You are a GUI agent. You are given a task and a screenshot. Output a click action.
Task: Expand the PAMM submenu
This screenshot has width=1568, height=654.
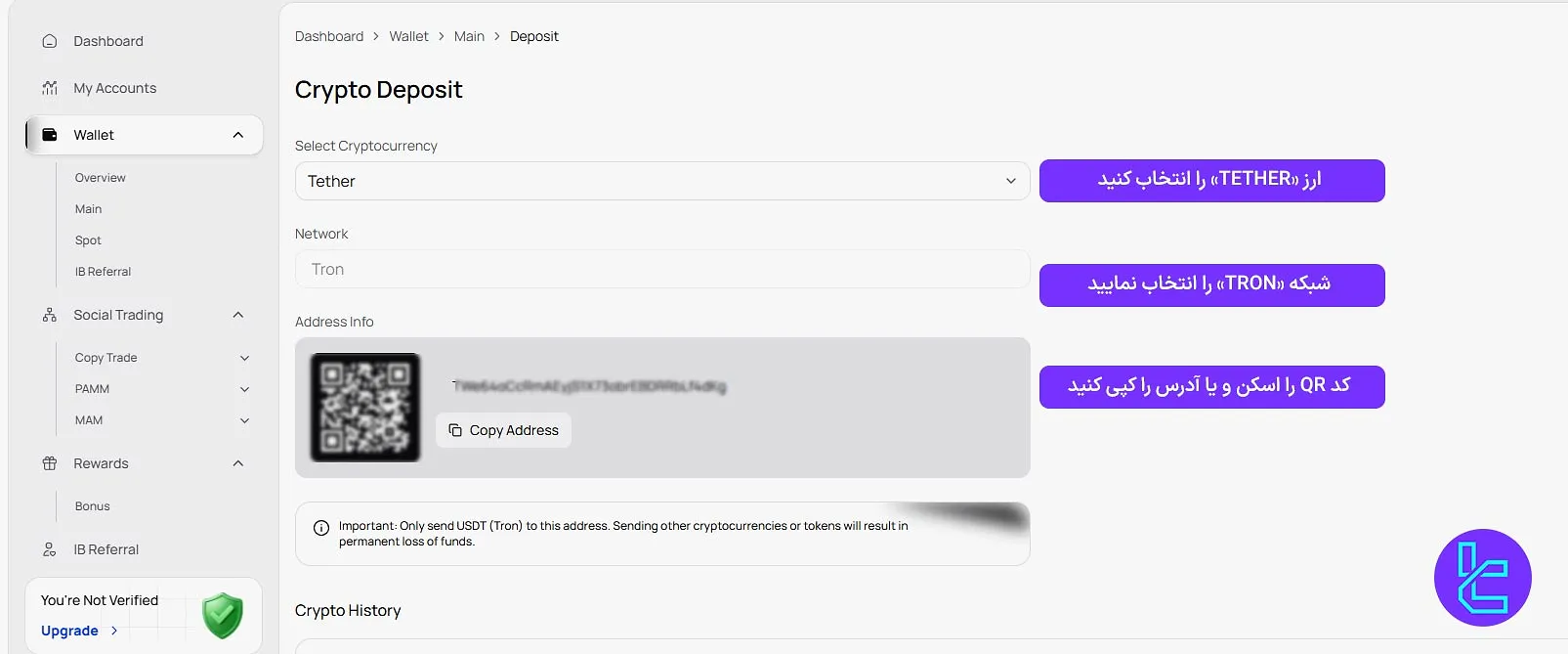tap(244, 389)
